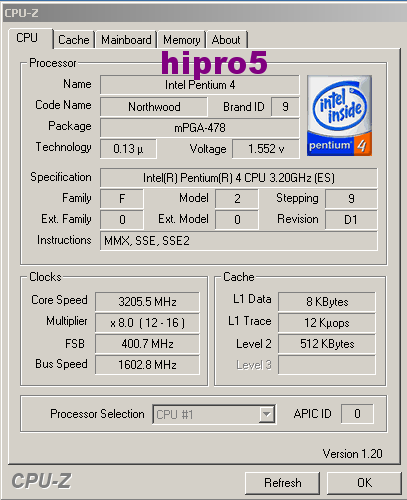Open the Cache tab

(74, 40)
